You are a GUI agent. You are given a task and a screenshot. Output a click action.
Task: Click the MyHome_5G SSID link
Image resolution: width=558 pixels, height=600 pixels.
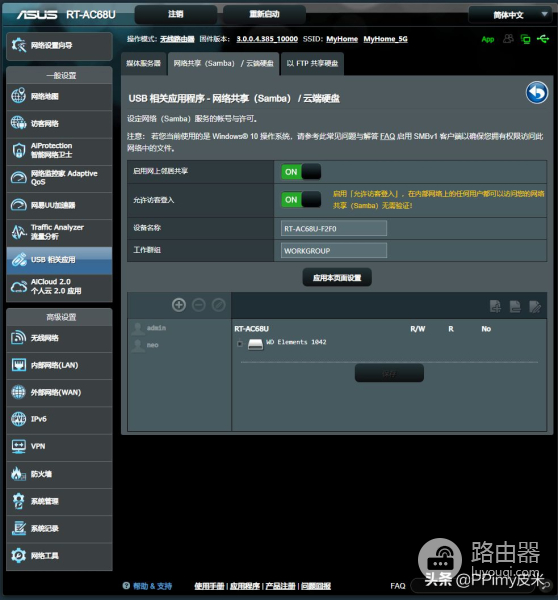coord(385,39)
